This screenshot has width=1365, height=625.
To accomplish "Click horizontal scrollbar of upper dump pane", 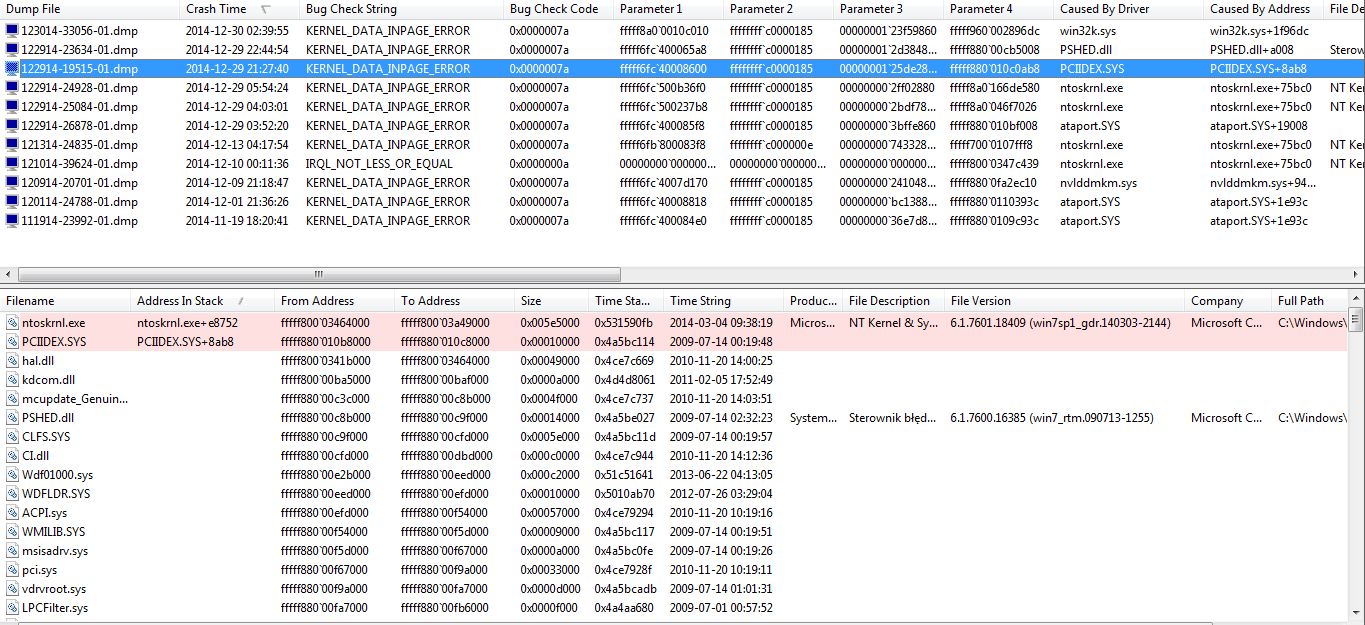I will pos(318,274).
